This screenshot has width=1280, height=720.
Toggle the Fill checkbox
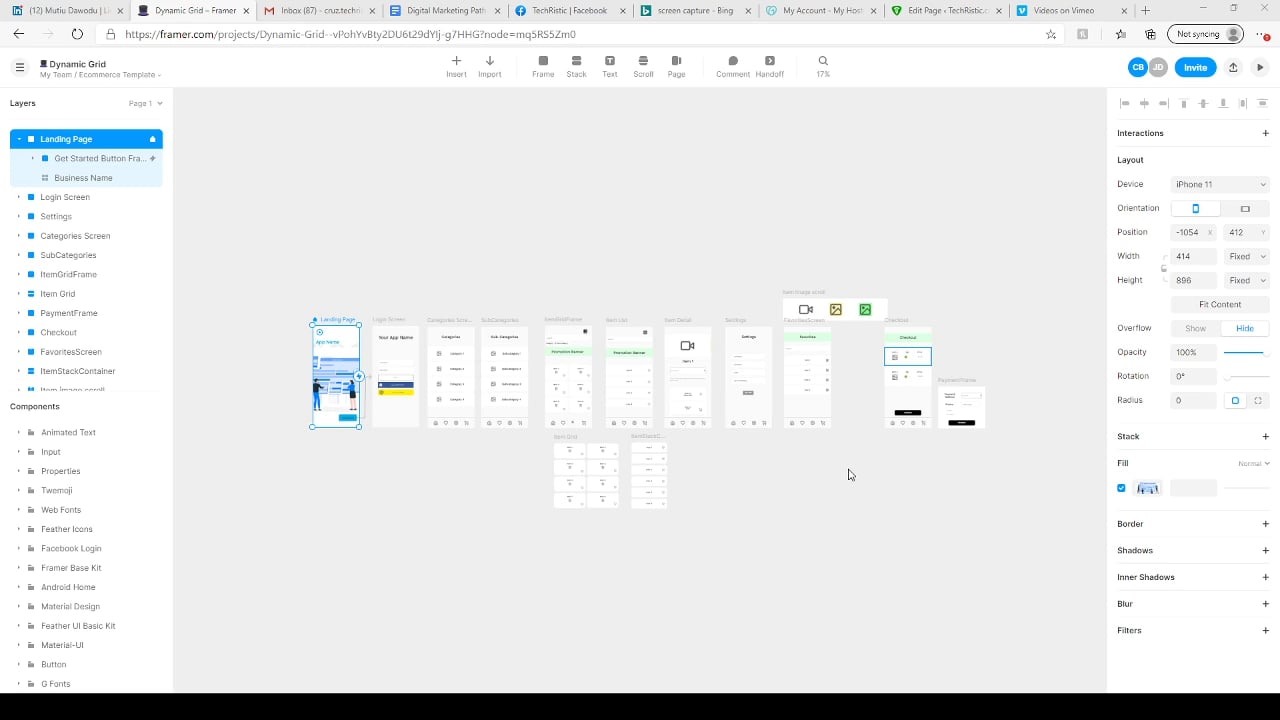click(1121, 488)
